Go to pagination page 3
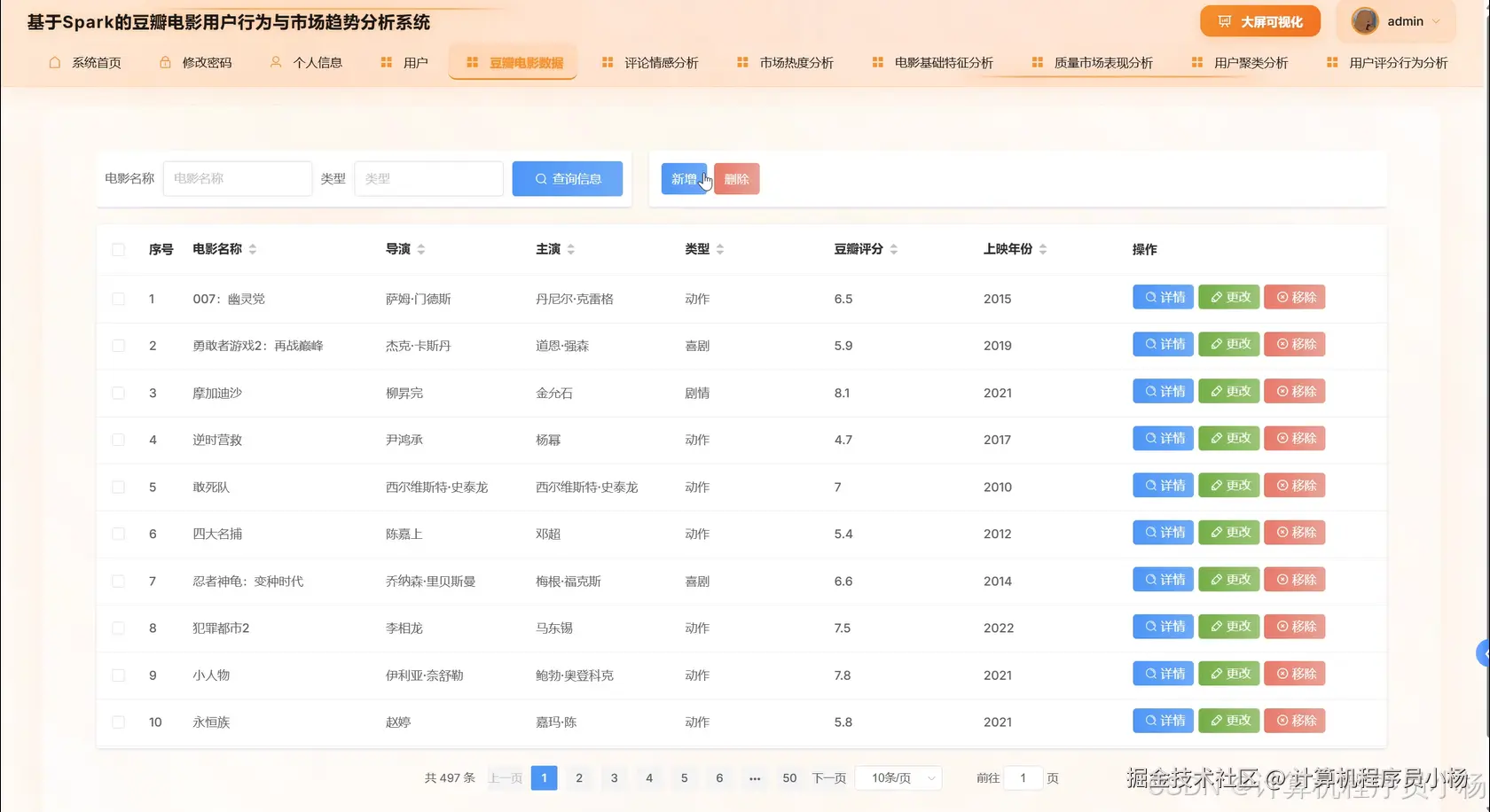 pyautogui.click(x=614, y=777)
